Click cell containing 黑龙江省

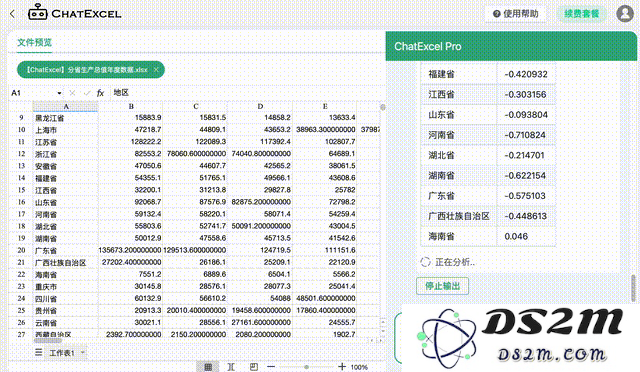tap(65, 118)
